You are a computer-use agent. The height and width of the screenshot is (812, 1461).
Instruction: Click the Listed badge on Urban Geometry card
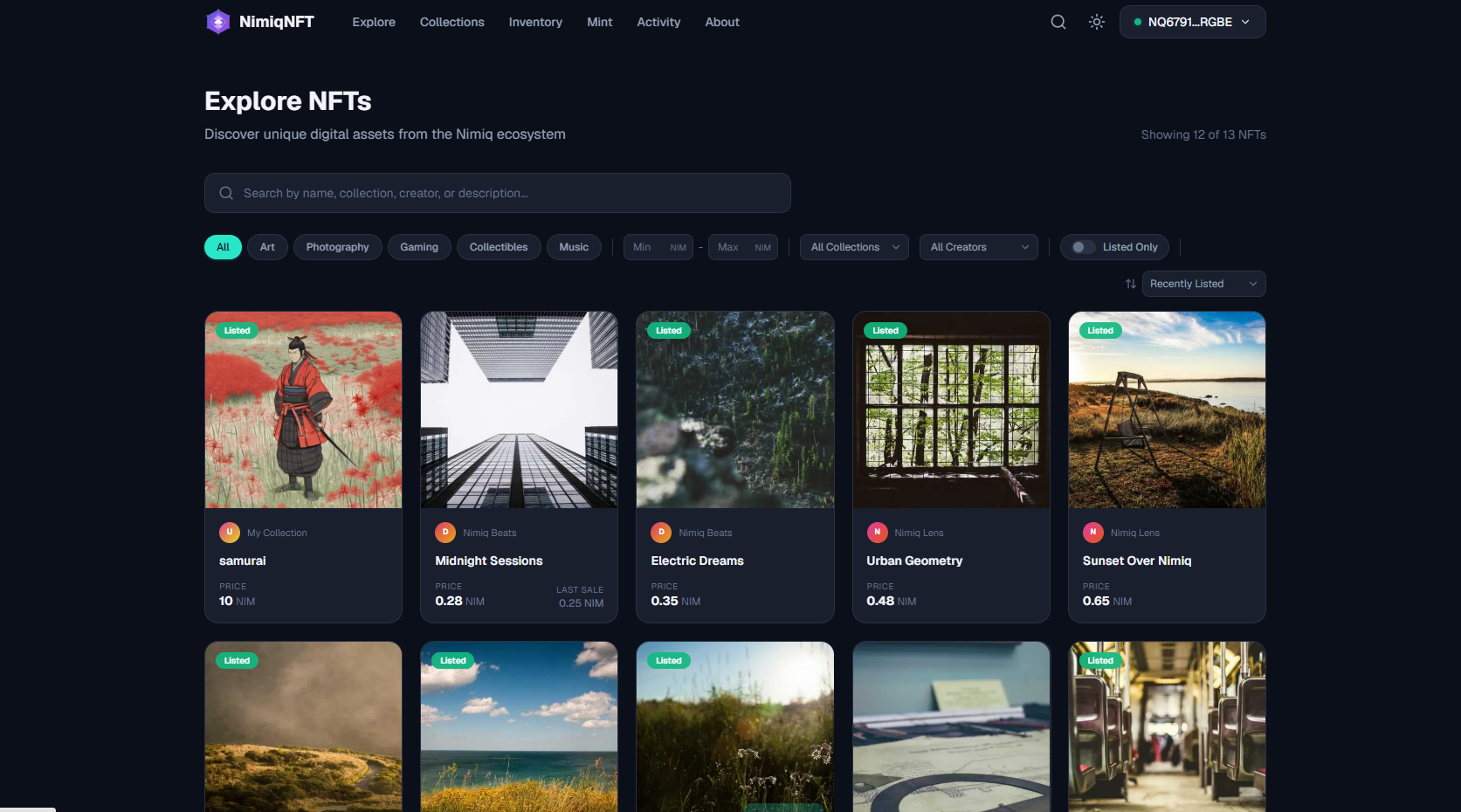click(885, 331)
